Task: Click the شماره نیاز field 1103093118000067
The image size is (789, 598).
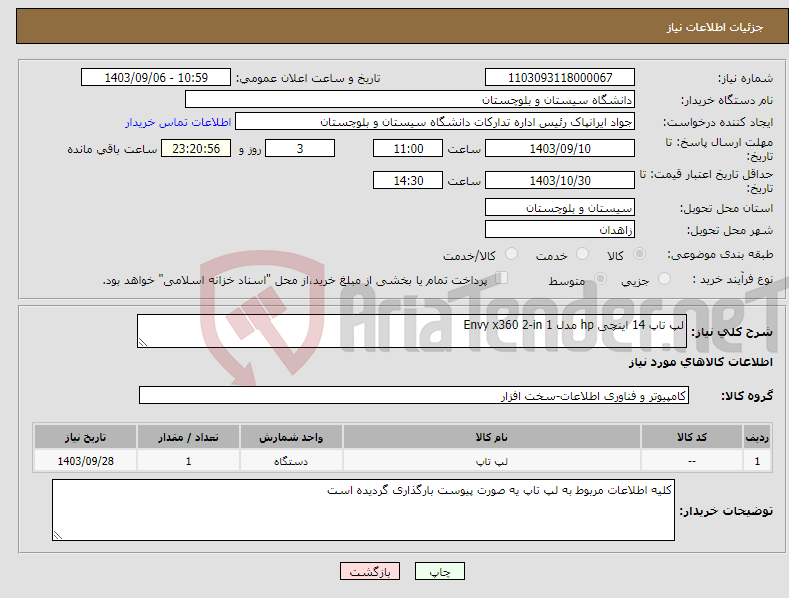Action: click(560, 78)
